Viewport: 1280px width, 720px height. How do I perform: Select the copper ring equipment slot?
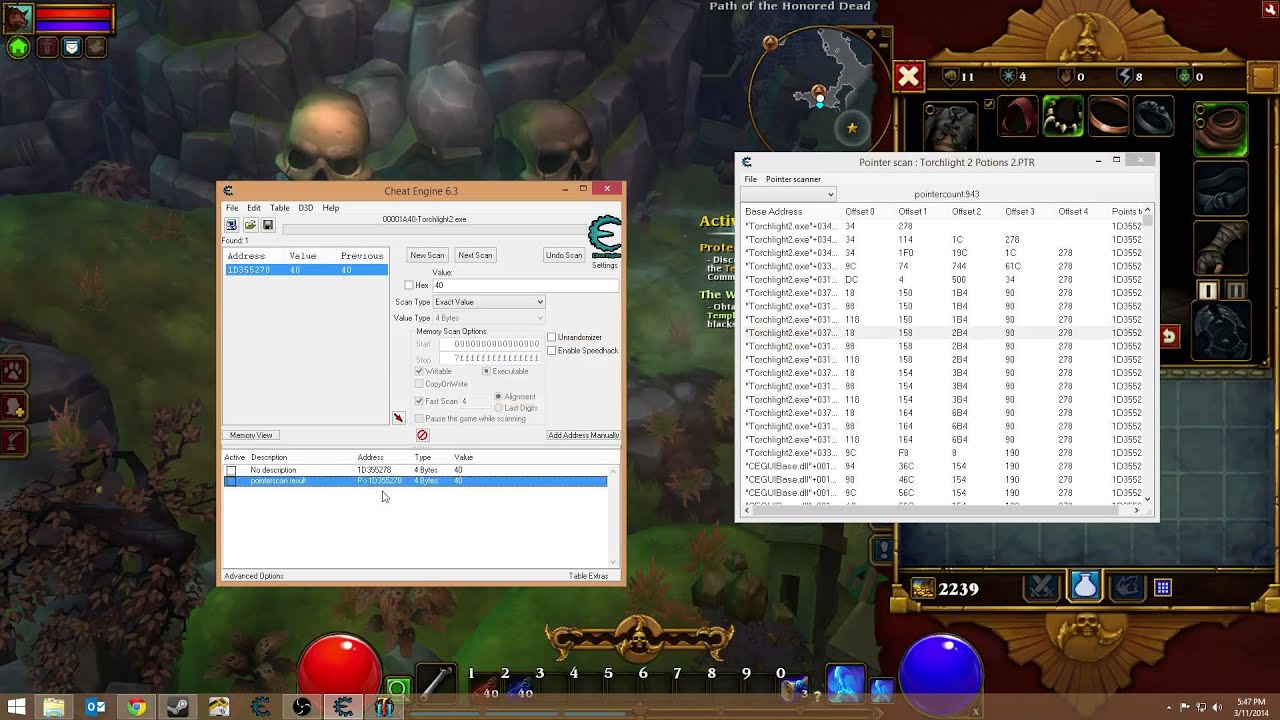[x=1108, y=117]
